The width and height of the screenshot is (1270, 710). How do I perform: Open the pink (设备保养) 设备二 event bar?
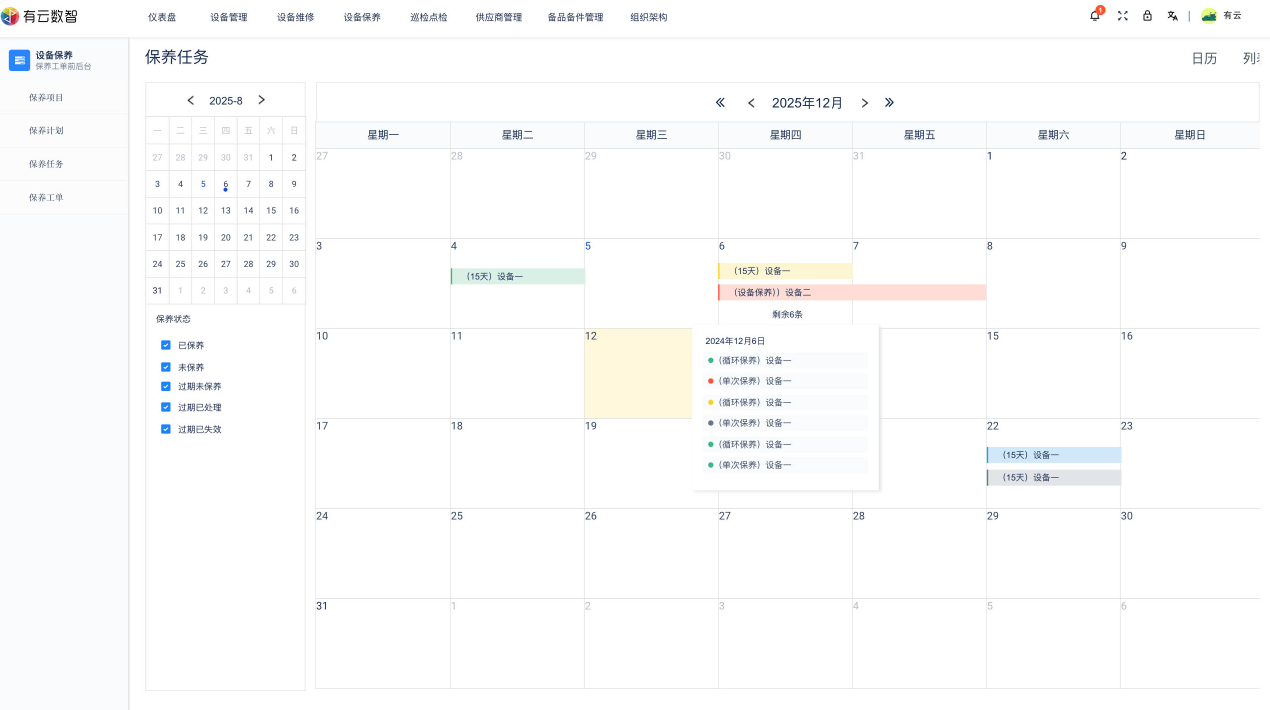[x=851, y=292]
